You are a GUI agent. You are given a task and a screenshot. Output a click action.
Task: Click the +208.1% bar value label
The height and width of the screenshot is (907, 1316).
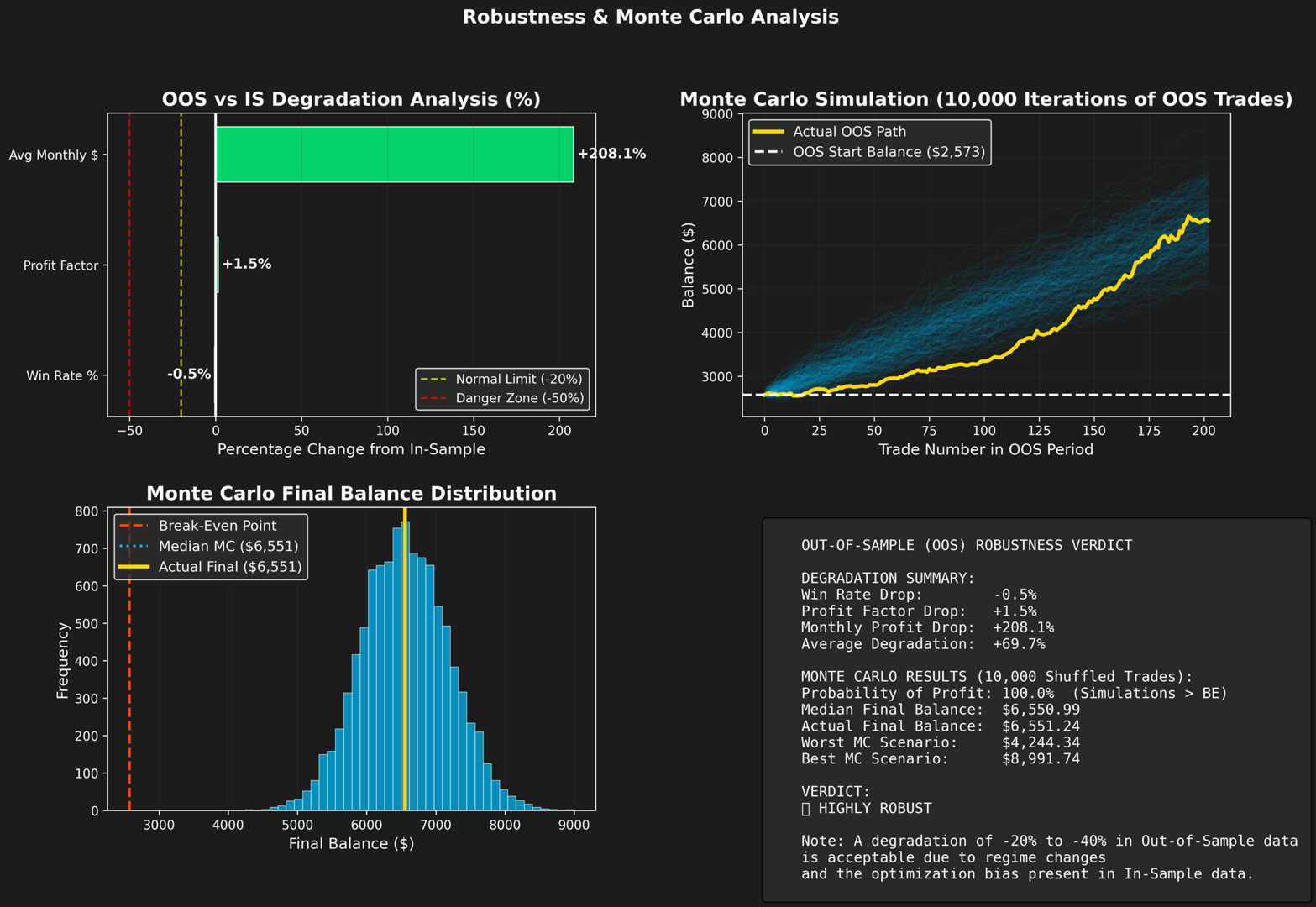pyautogui.click(x=611, y=154)
